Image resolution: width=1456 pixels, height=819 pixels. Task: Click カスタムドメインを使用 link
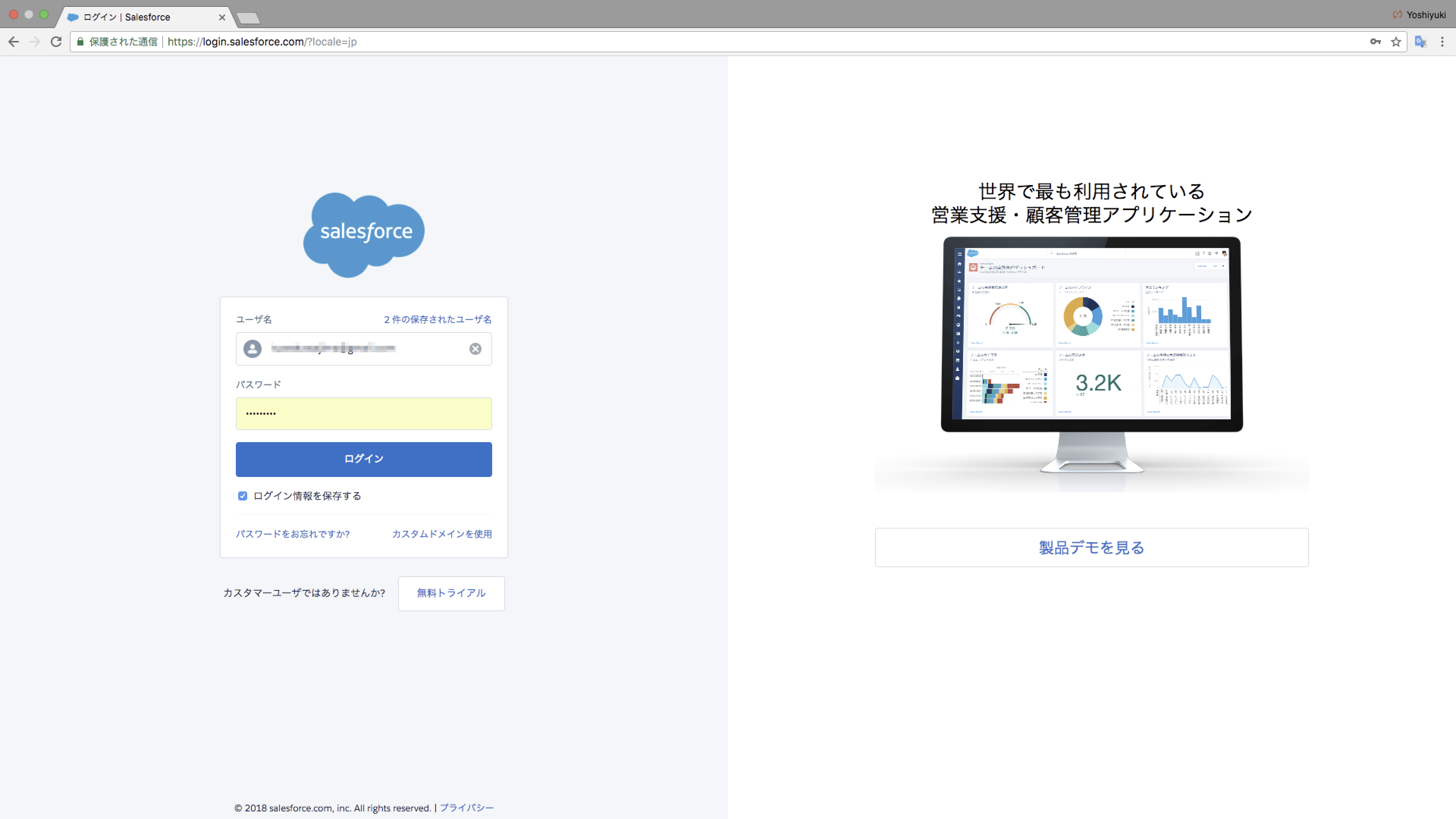tap(441, 533)
